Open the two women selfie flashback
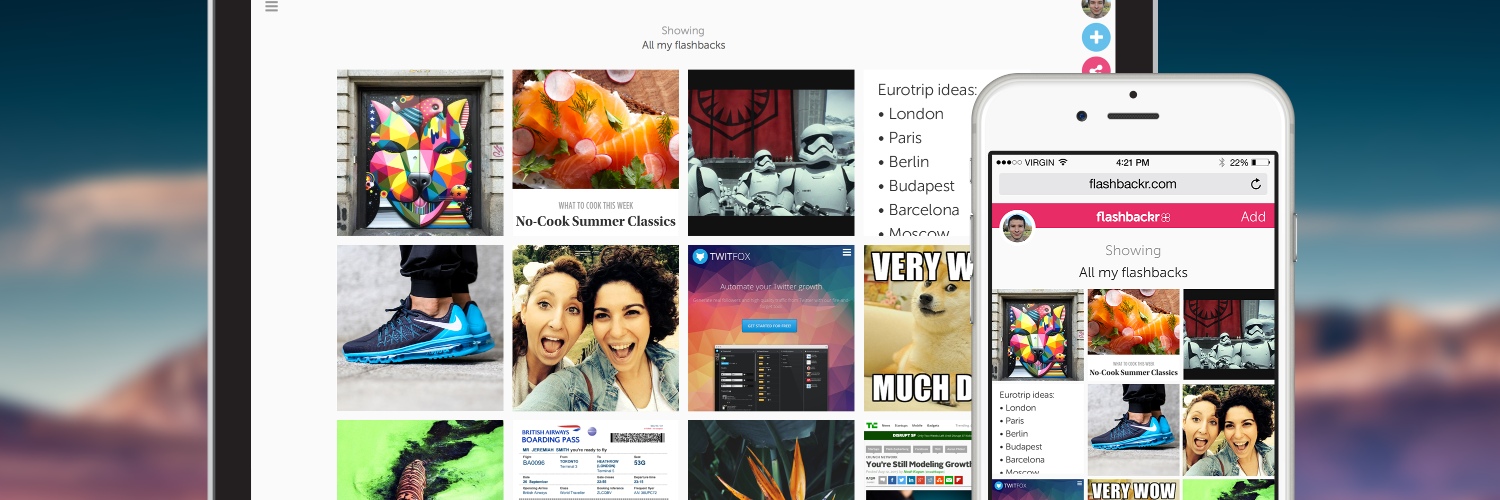Viewport: 1500px width, 500px height. click(596, 328)
